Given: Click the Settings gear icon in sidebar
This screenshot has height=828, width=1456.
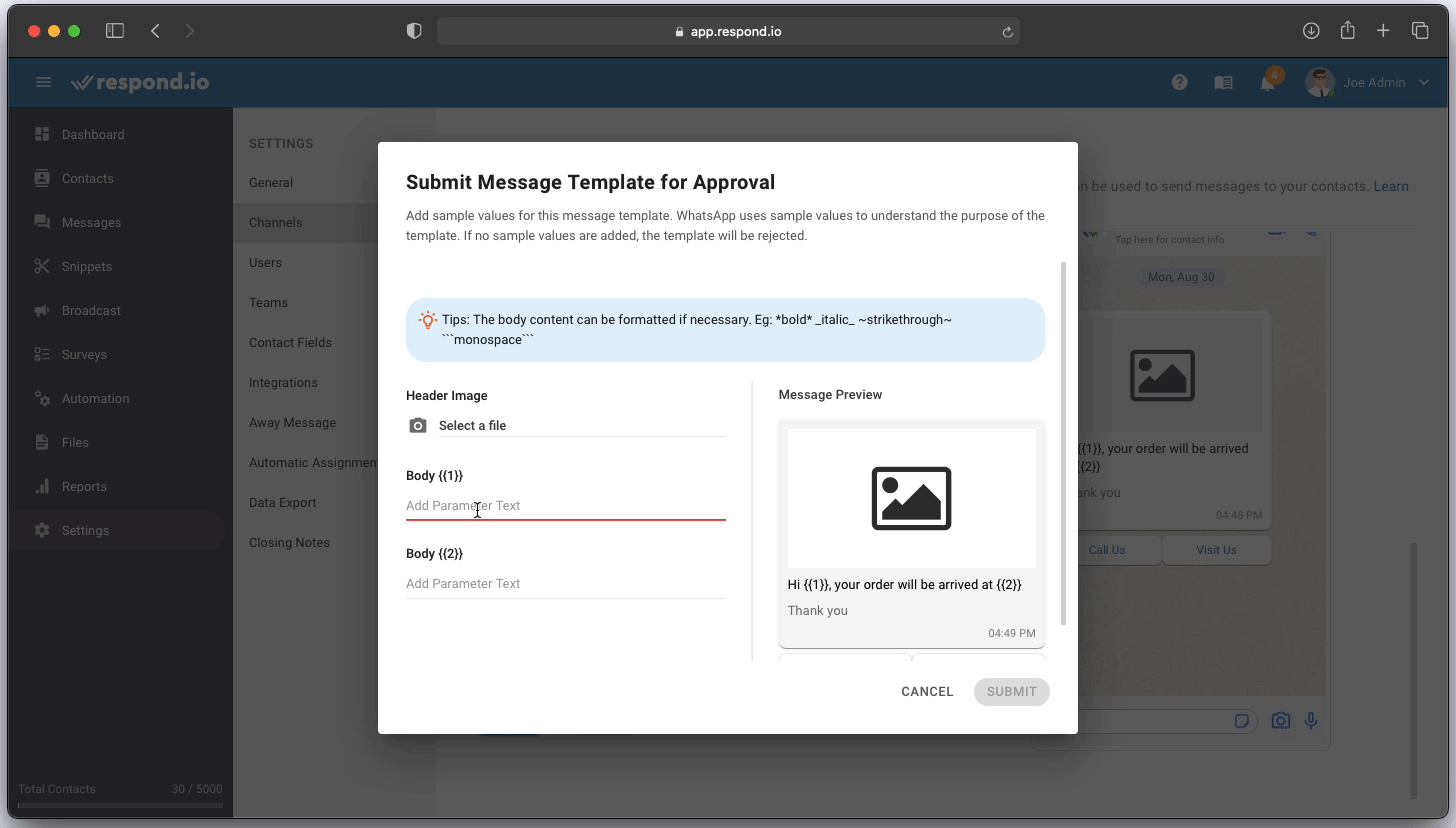Looking at the screenshot, I should [x=42, y=530].
